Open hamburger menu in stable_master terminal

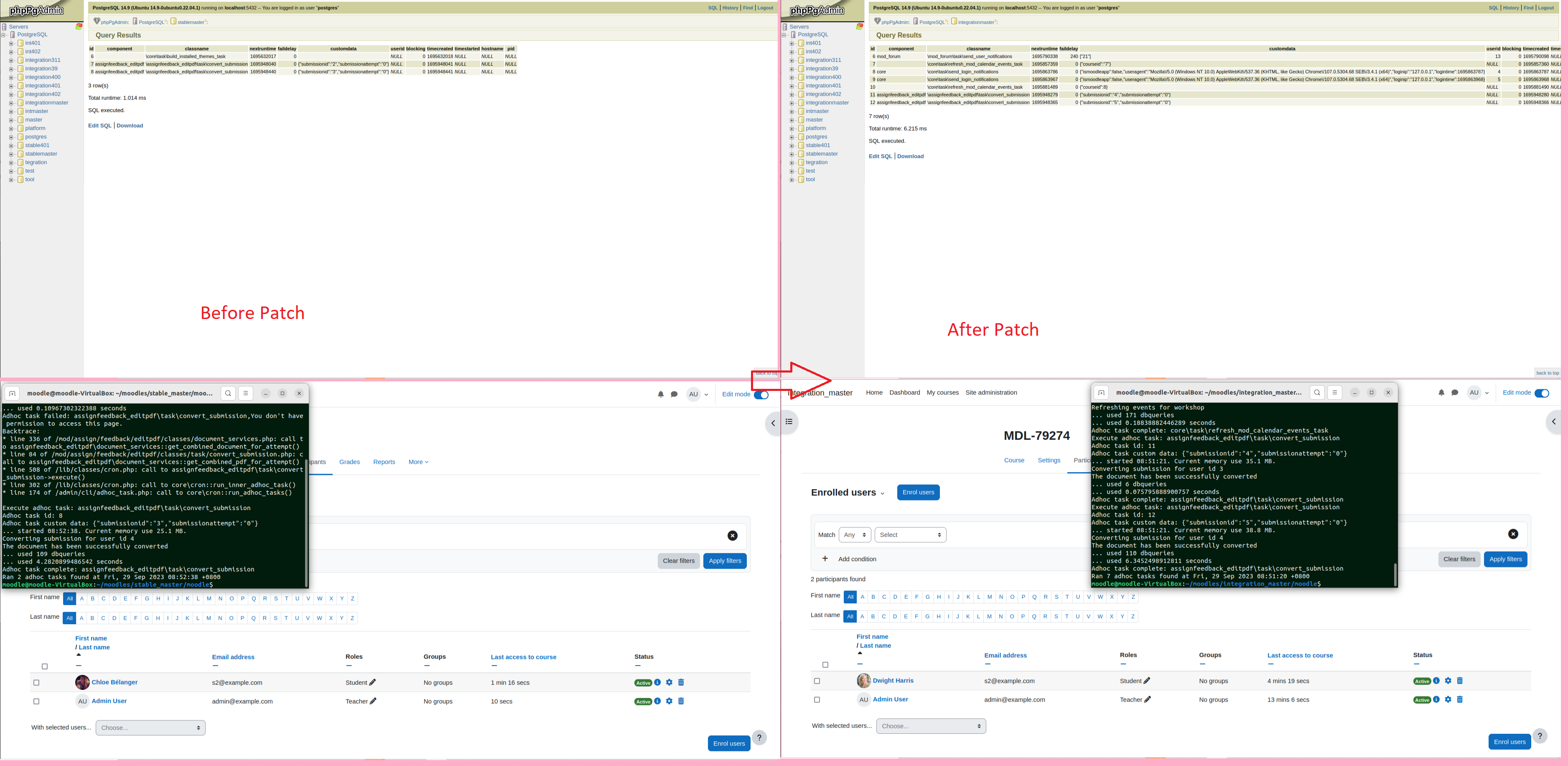click(246, 393)
